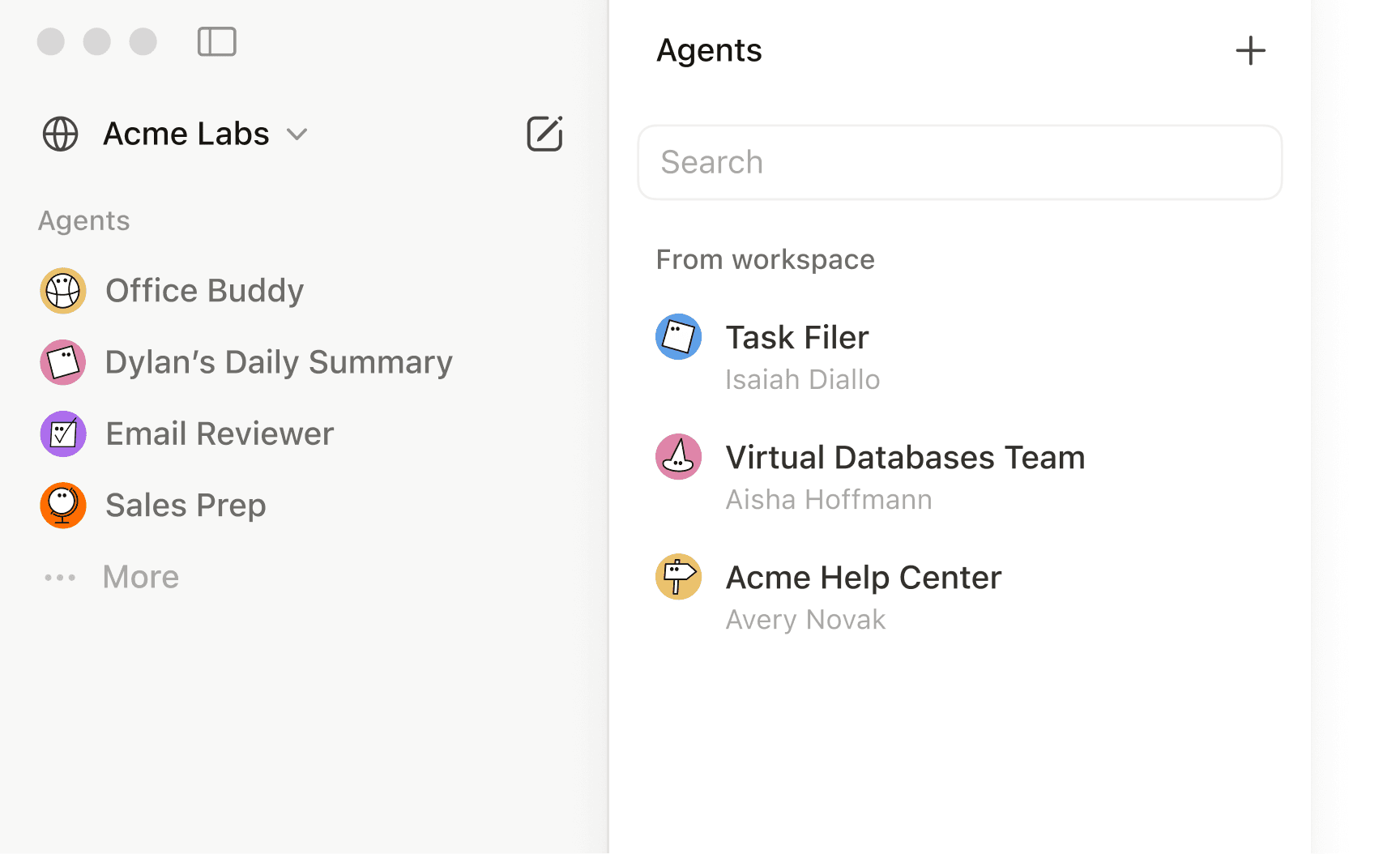
Task: Click inside the Search agents field
Action: 959,162
